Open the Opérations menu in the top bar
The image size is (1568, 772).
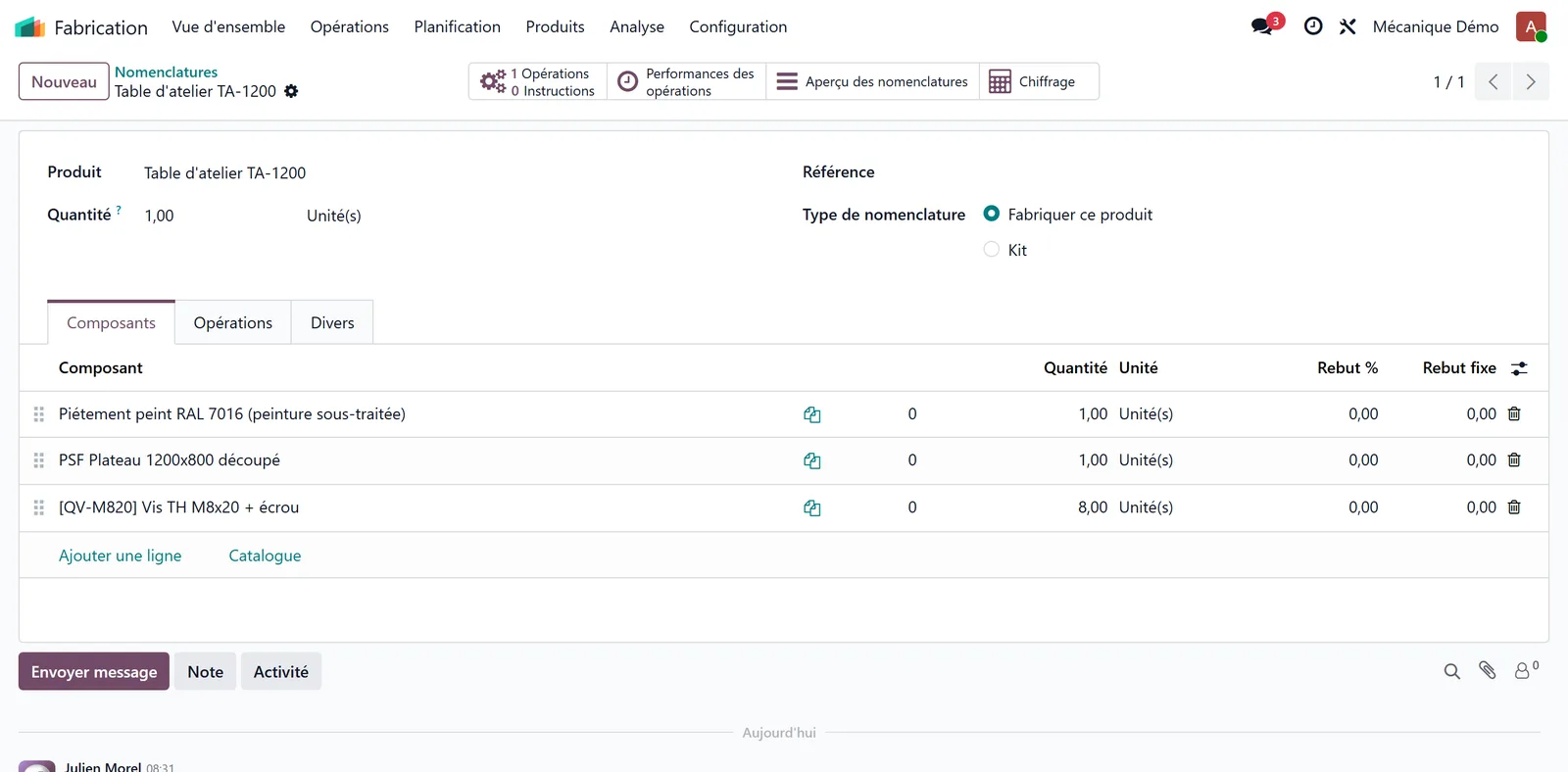click(x=350, y=26)
